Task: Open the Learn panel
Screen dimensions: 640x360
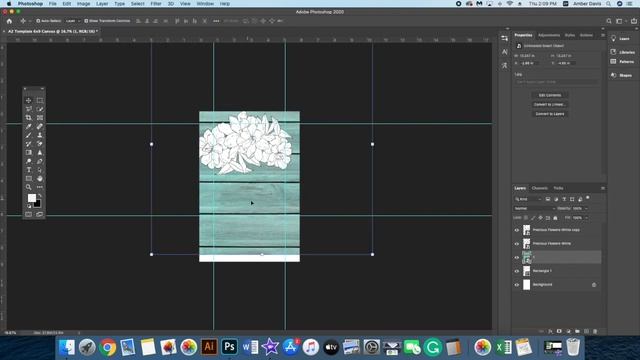Action: [620, 39]
